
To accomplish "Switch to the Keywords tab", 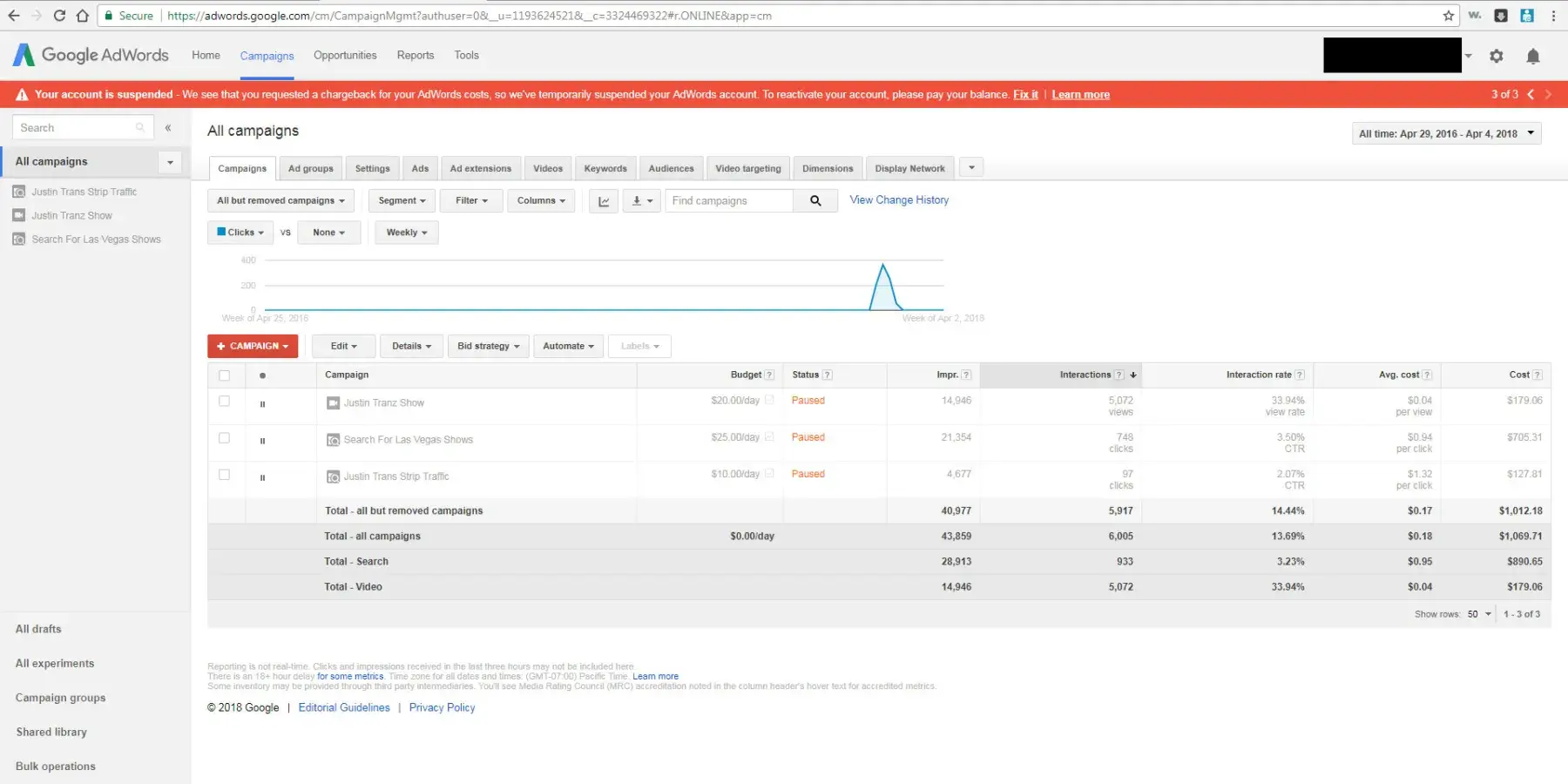I will click(x=605, y=169).
